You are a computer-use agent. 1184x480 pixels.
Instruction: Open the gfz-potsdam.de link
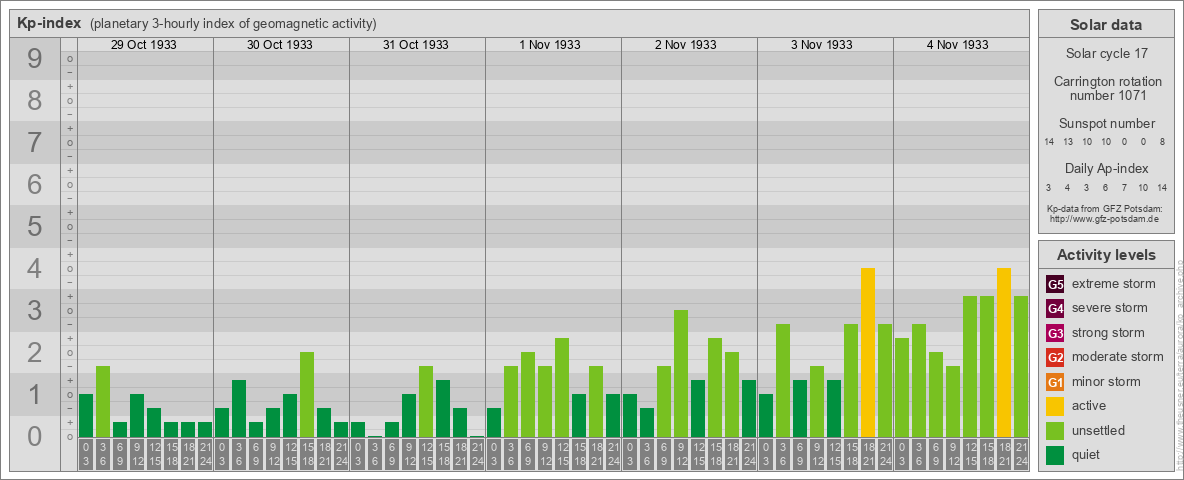[x=1105, y=218]
